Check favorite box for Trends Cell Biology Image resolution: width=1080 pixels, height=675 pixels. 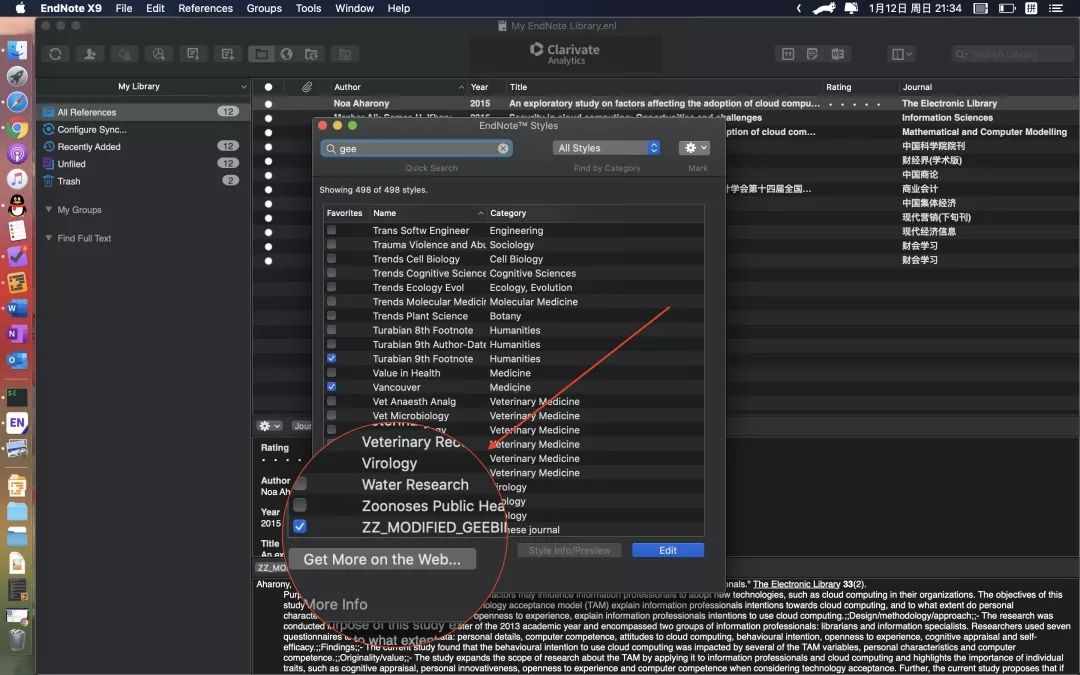[331, 258]
